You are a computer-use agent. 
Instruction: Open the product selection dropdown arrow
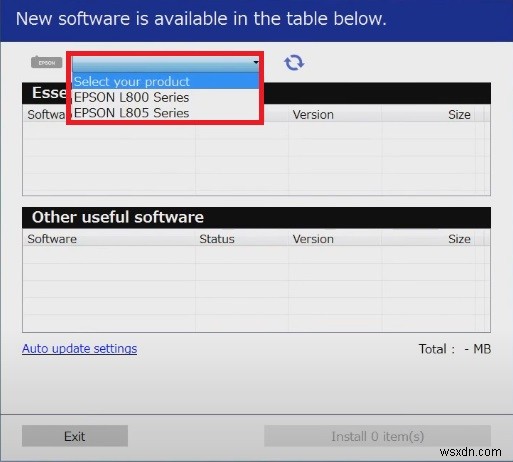pyautogui.click(x=256, y=62)
